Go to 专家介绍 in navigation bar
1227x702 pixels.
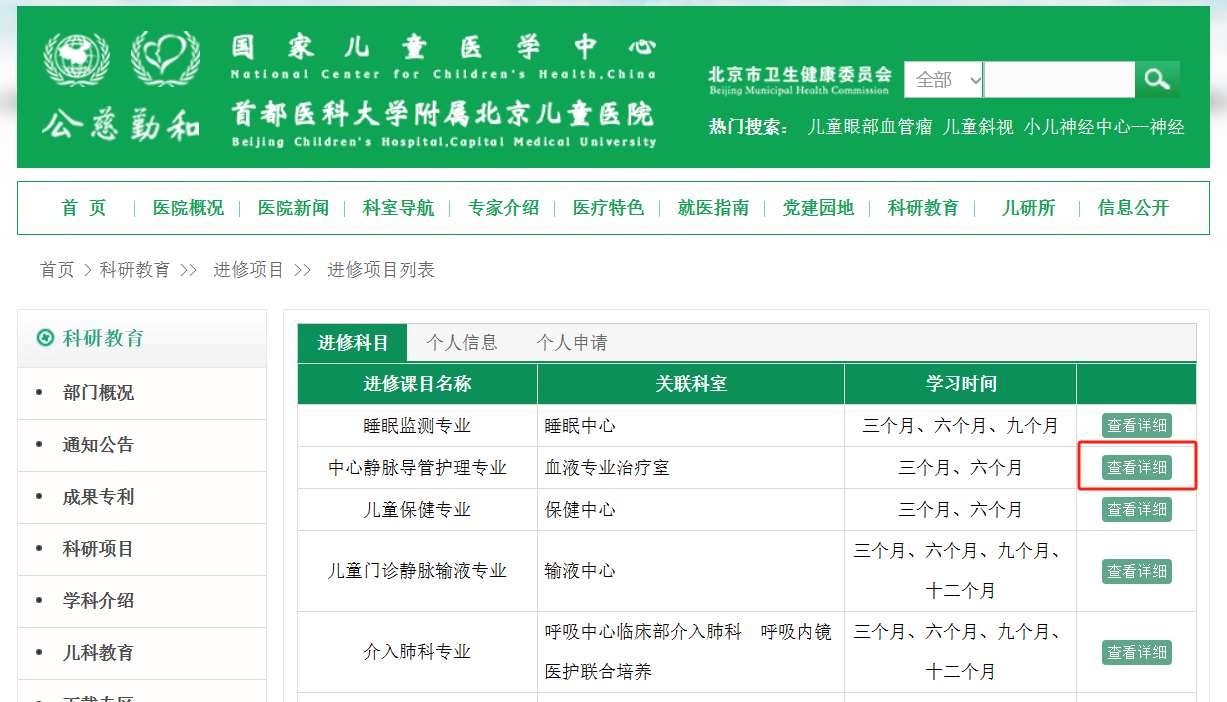[503, 208]
